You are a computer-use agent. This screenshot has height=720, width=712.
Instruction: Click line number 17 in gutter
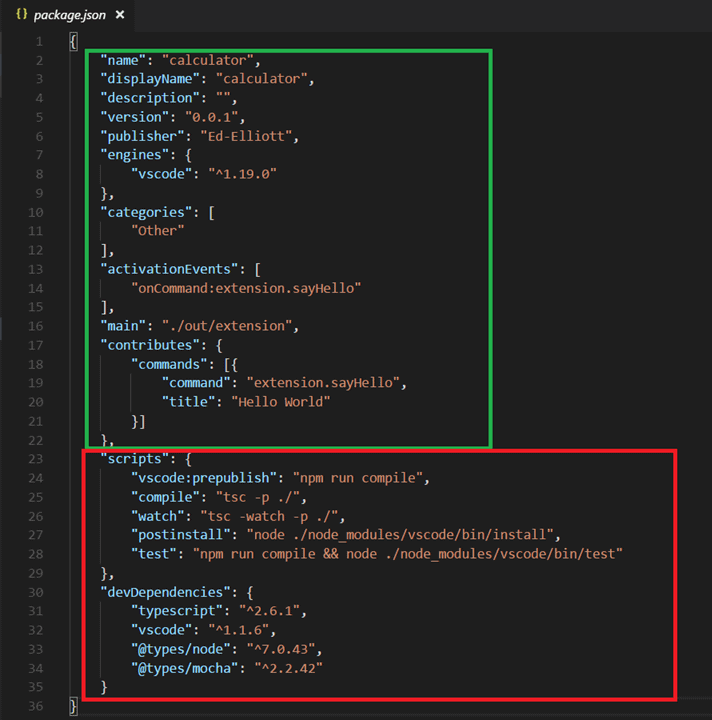coord(36,345)
